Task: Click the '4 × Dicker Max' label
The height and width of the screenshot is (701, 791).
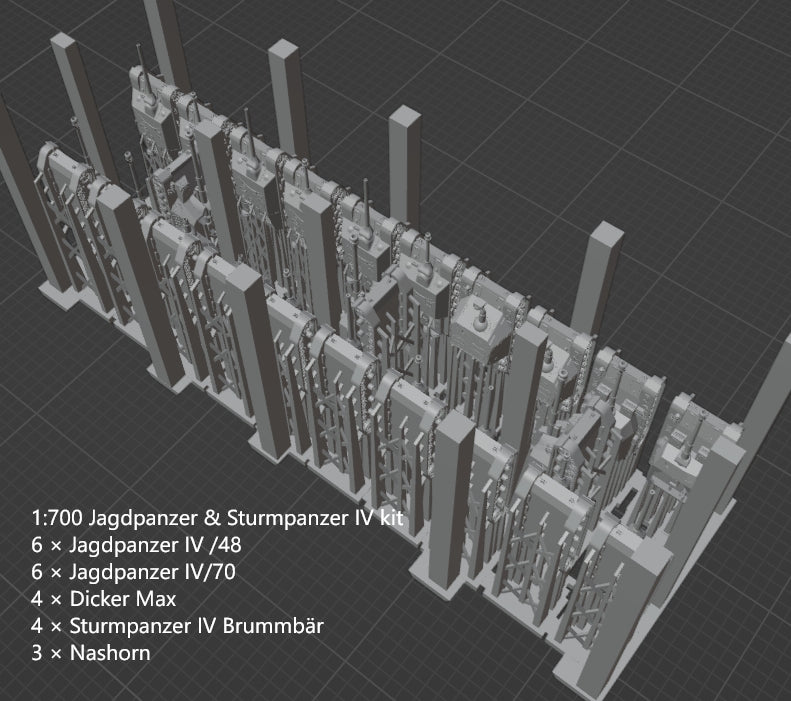Action: 104,600
